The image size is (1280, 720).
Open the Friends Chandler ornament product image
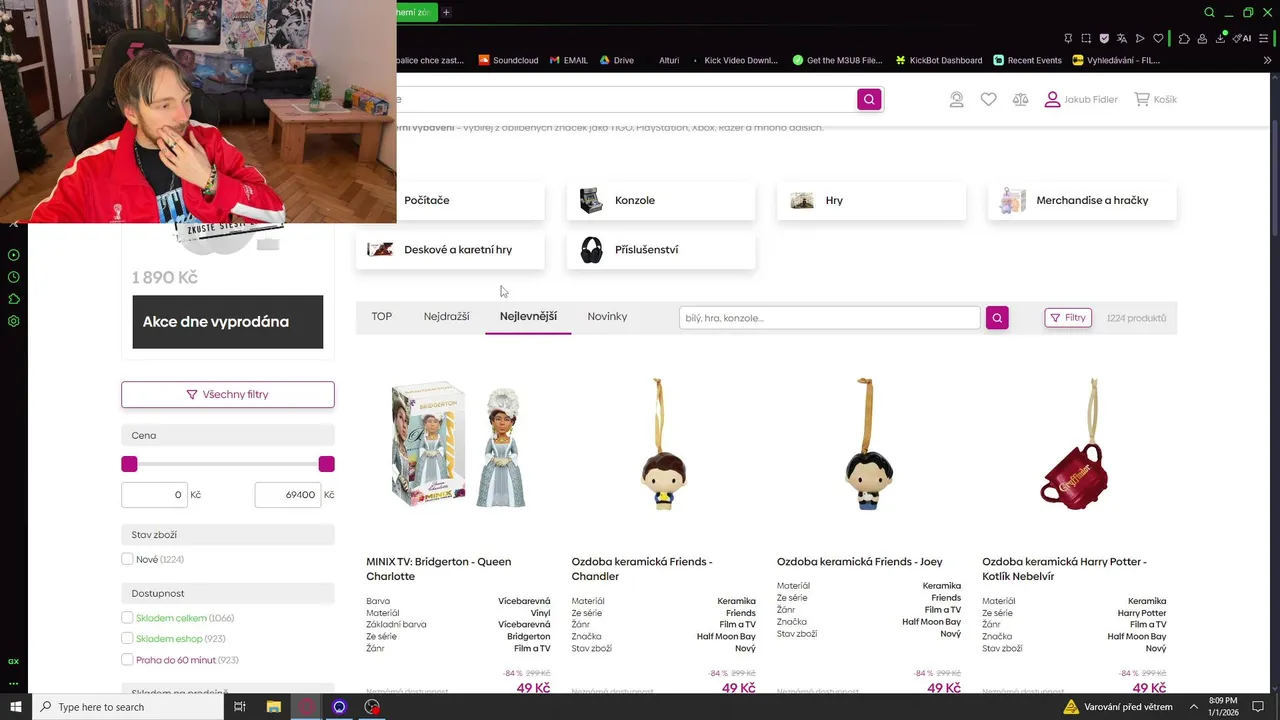point(663,446)
